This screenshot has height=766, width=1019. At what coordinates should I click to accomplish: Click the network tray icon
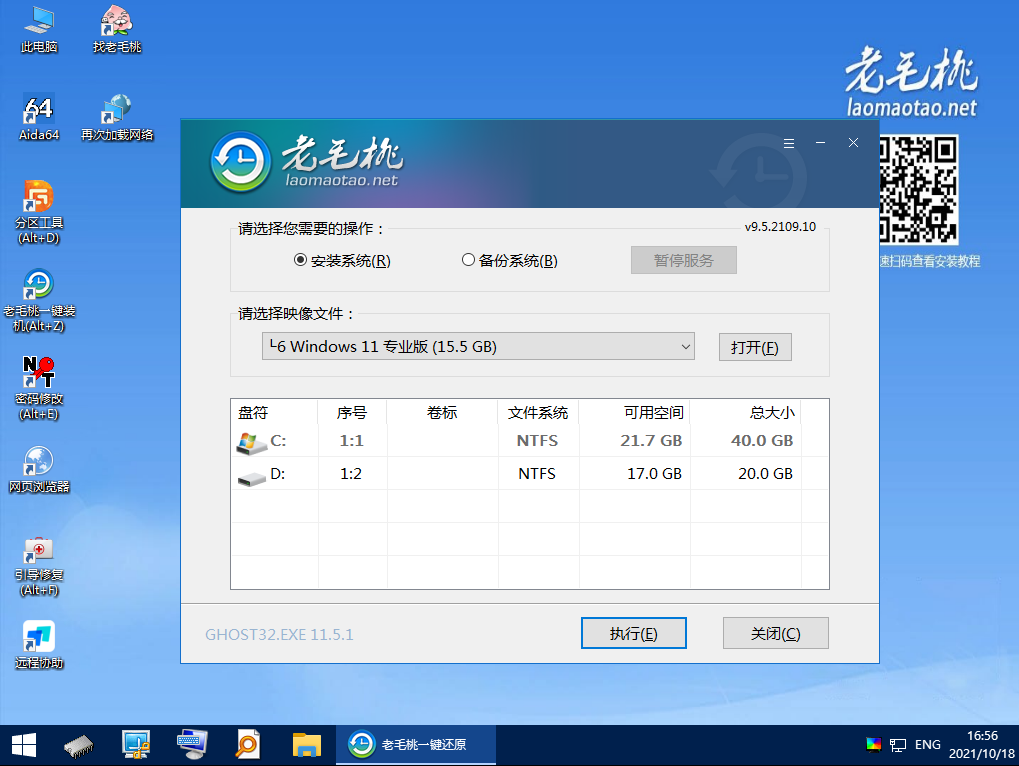tap(897, 745)
